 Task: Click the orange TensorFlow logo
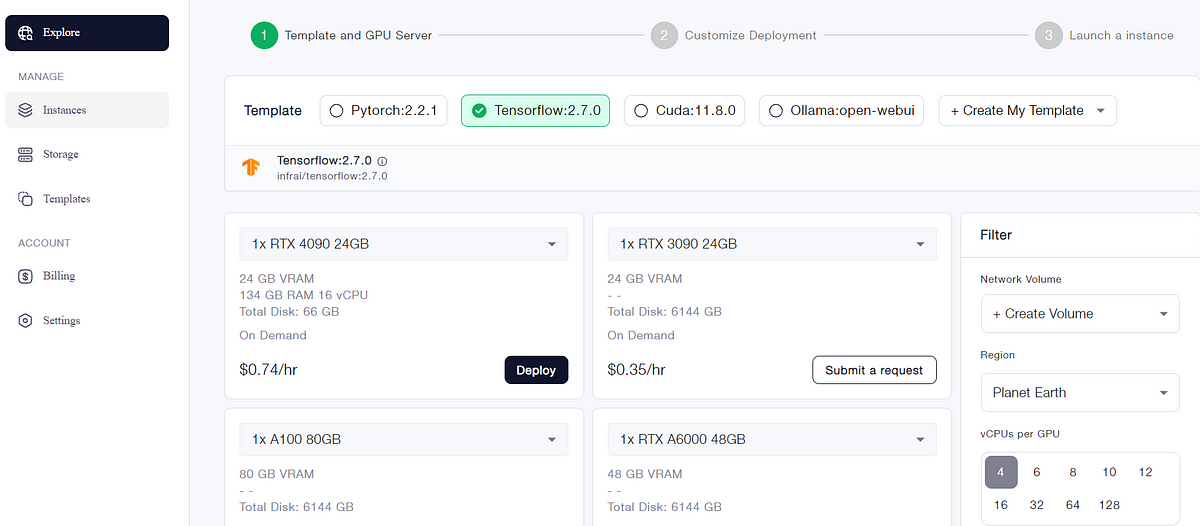[251, 167]
